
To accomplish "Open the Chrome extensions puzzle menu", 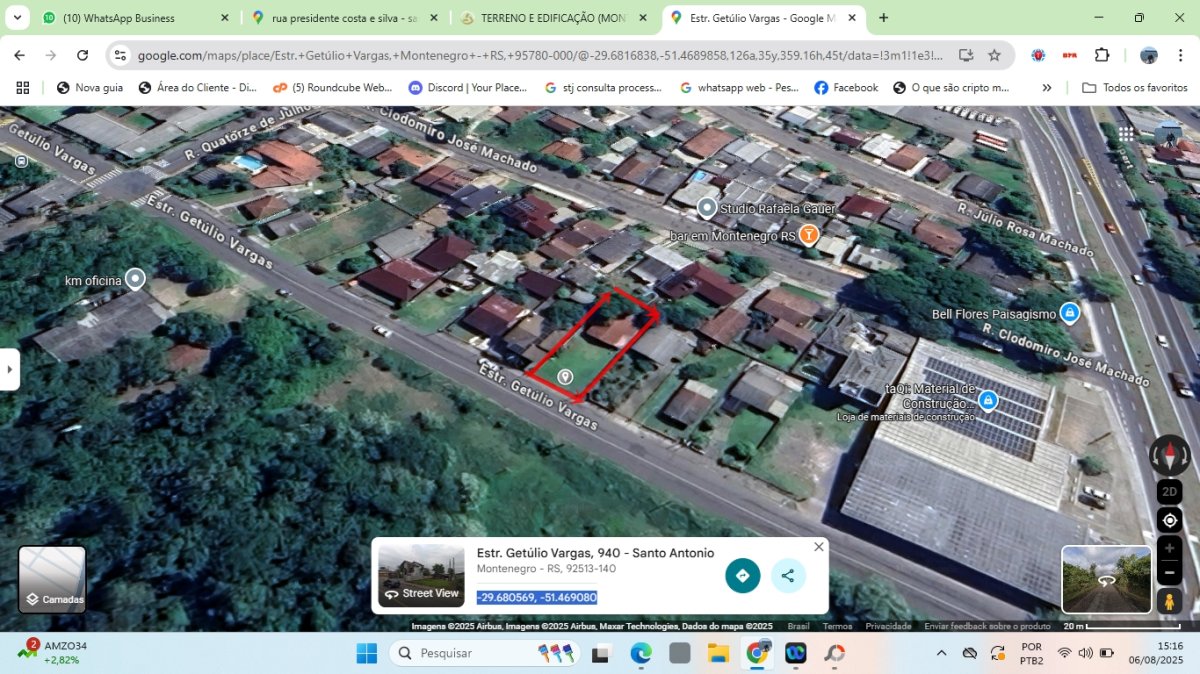I will click(1102, 56).
